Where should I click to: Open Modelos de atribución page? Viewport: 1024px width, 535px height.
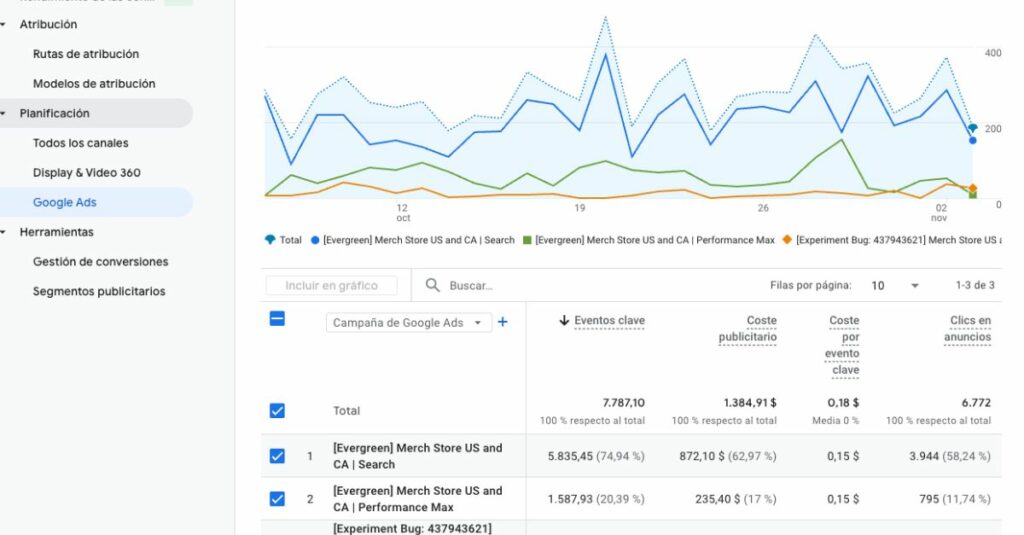94,84
